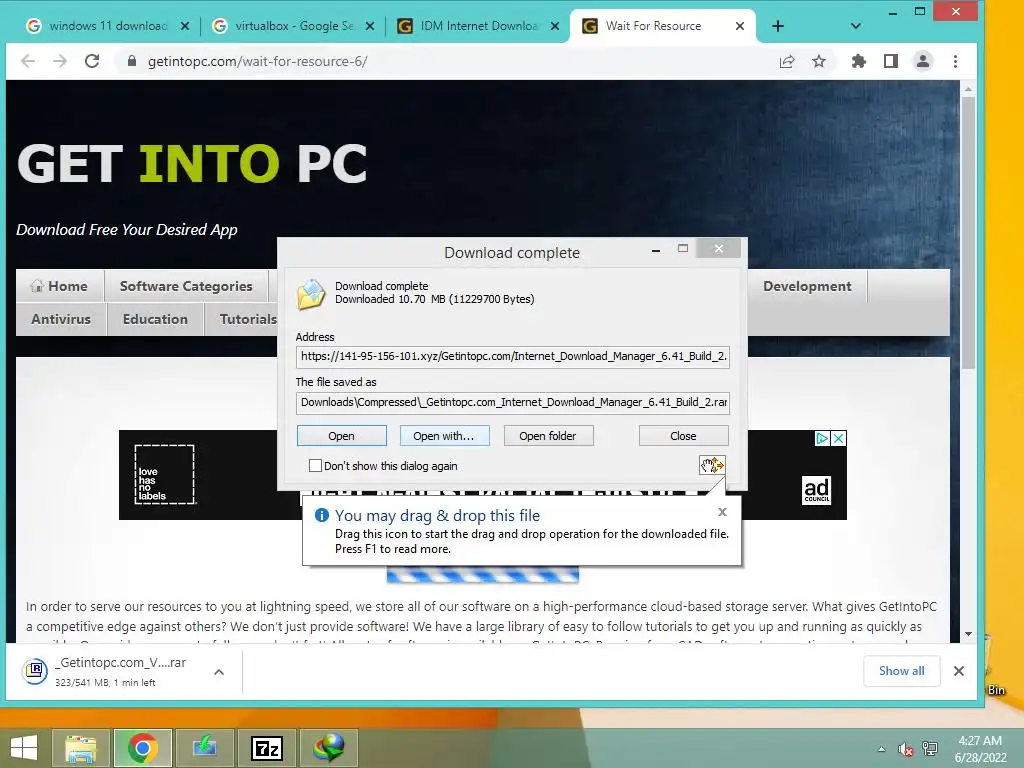Screen dimensions: 1024x768
Task: Close the virtualbox Google Search tab
Action: [370, 26]
